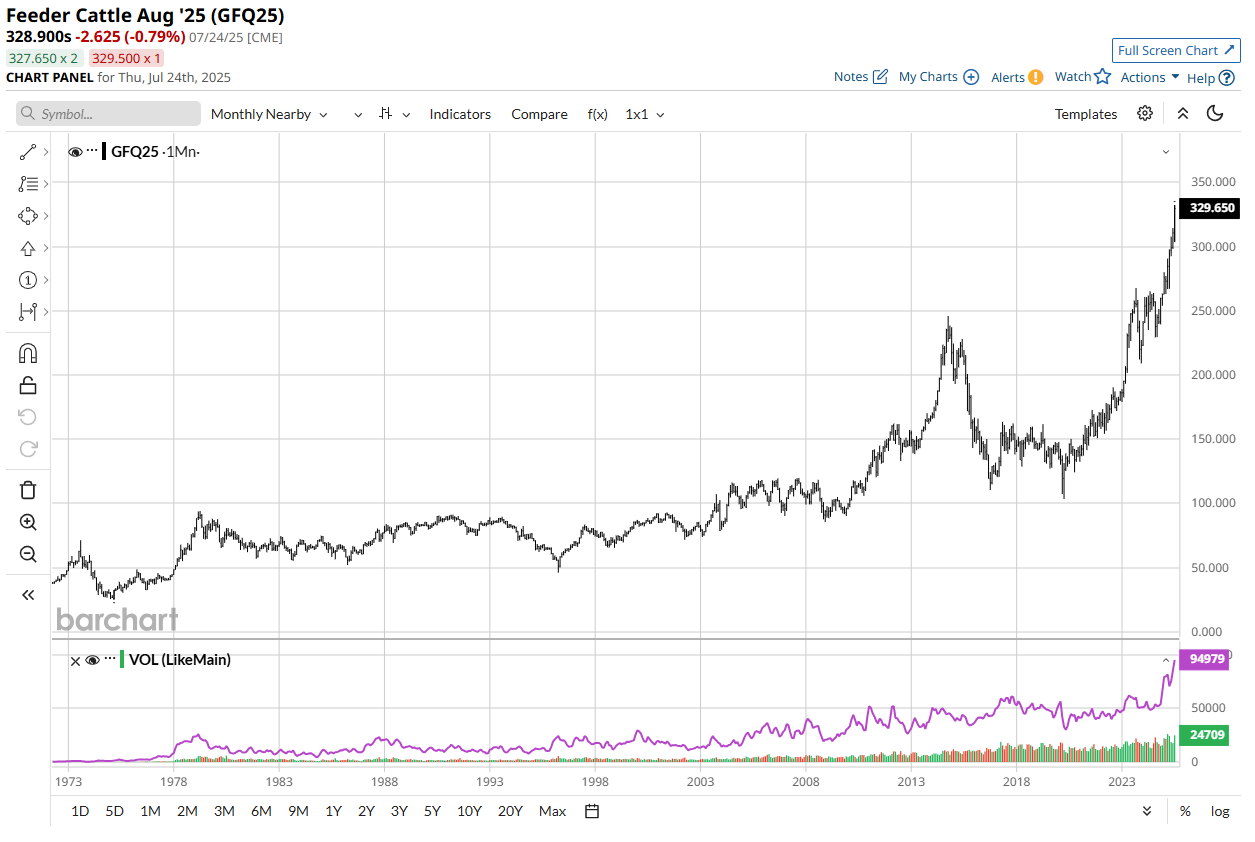The width and height of the screenshot is (1255, 842).
Task: Open the date range calendar icon
Action: 592,811
